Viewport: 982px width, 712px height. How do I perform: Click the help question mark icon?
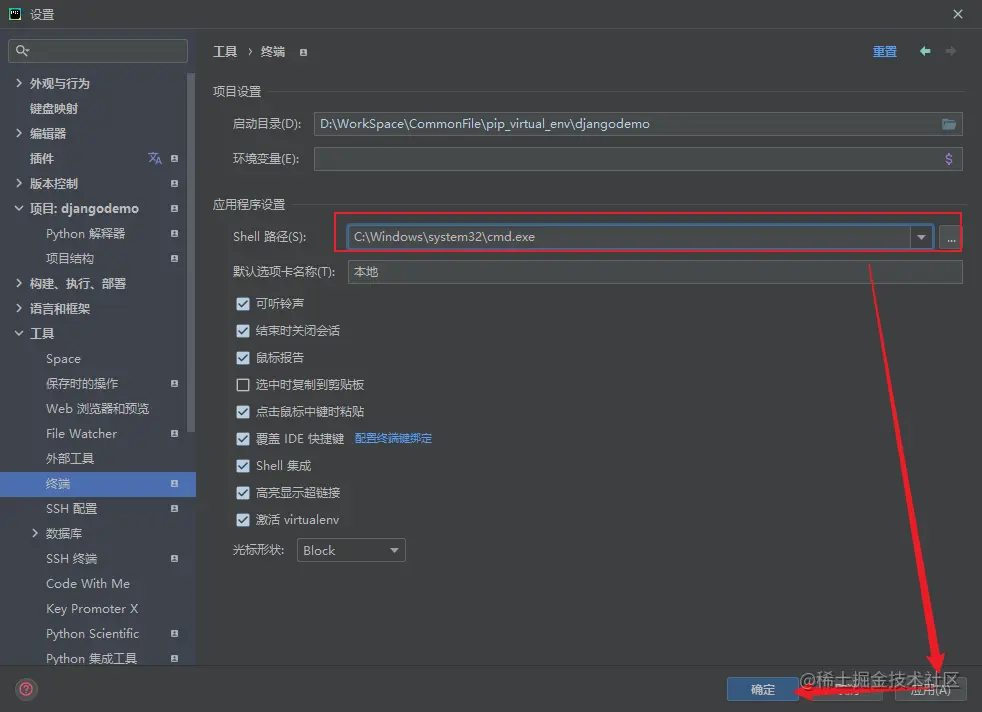[x=26, y=689]
